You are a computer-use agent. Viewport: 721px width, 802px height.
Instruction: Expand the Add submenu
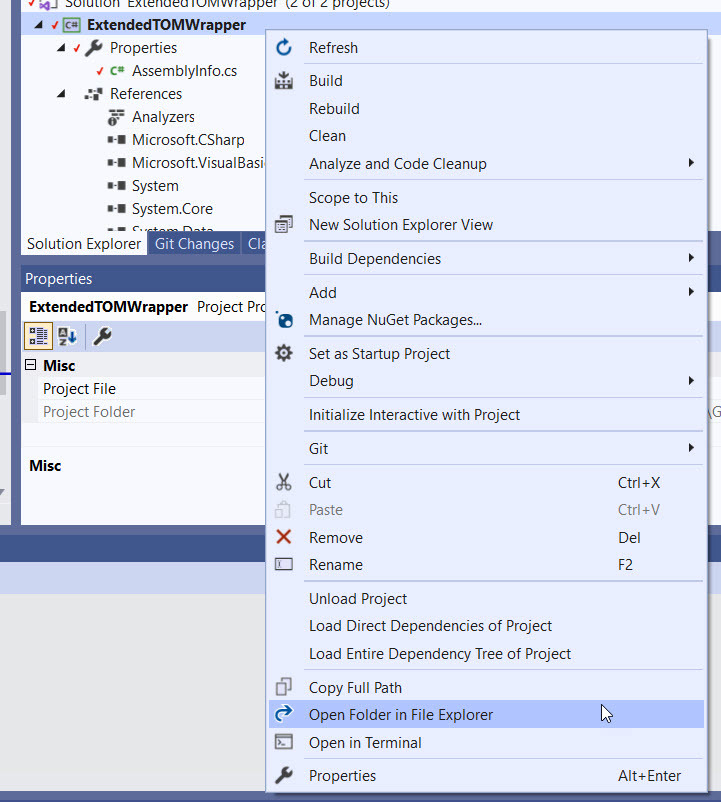pyautogui.click(x=691, y=292)
